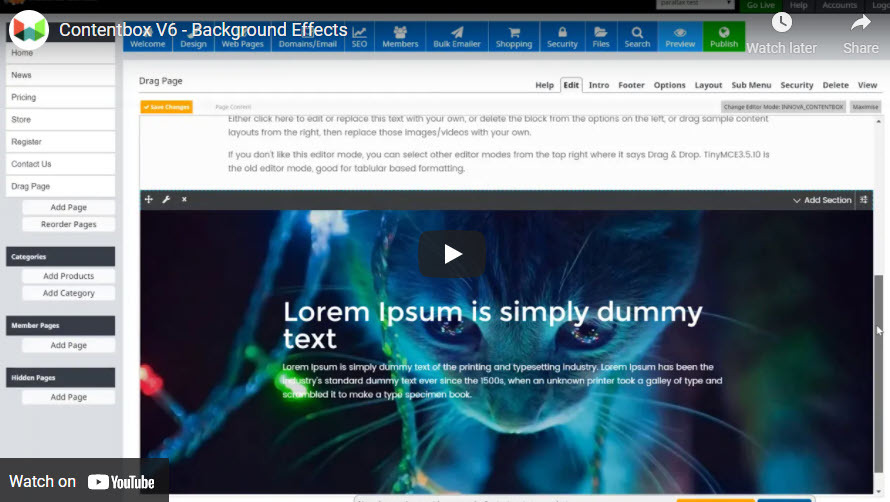Click the move section crosshair icon
Viewport: 890px width, 502px height.
(x=149, y=199)
